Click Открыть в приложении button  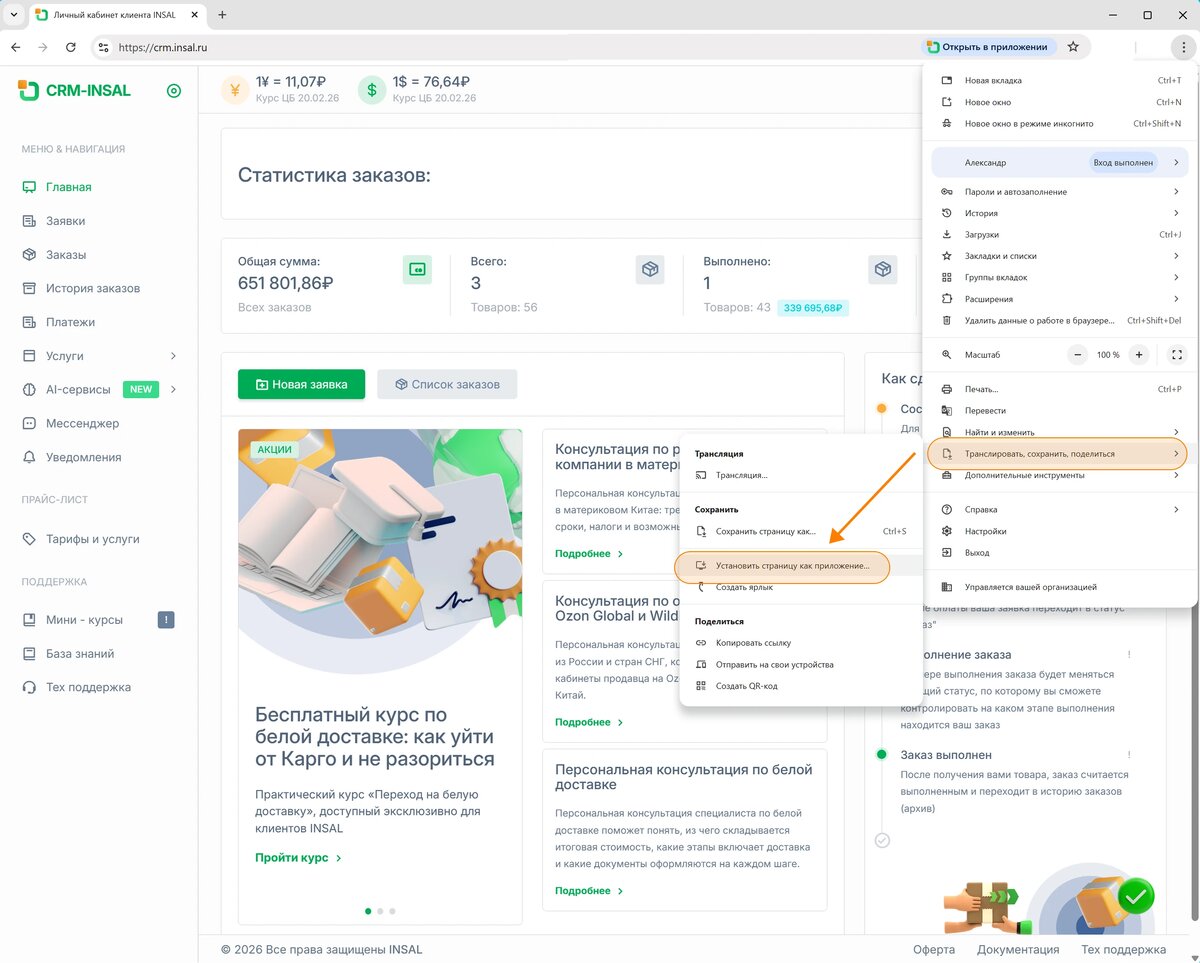pos(988,47)
